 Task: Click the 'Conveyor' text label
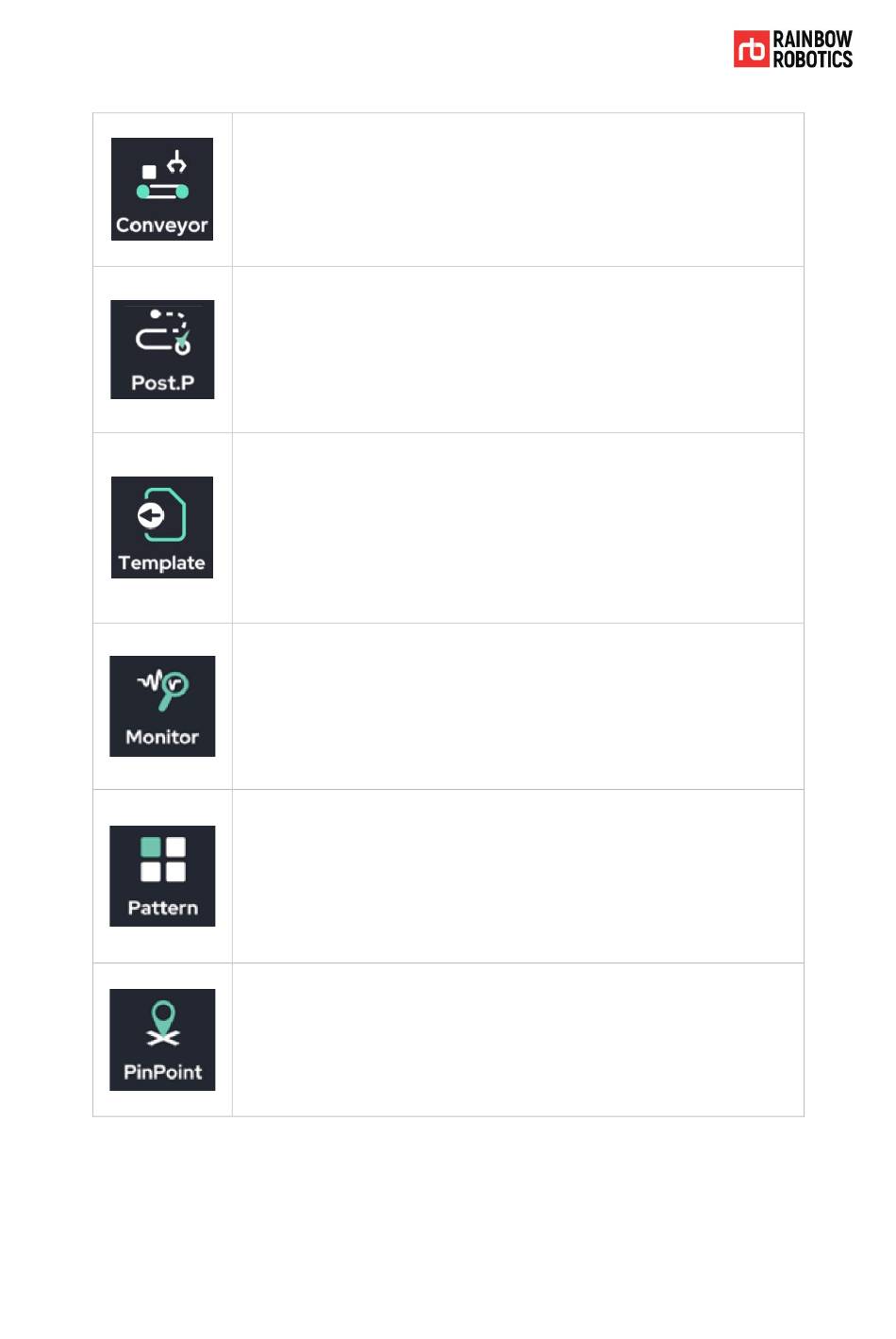tap(162, 226)
